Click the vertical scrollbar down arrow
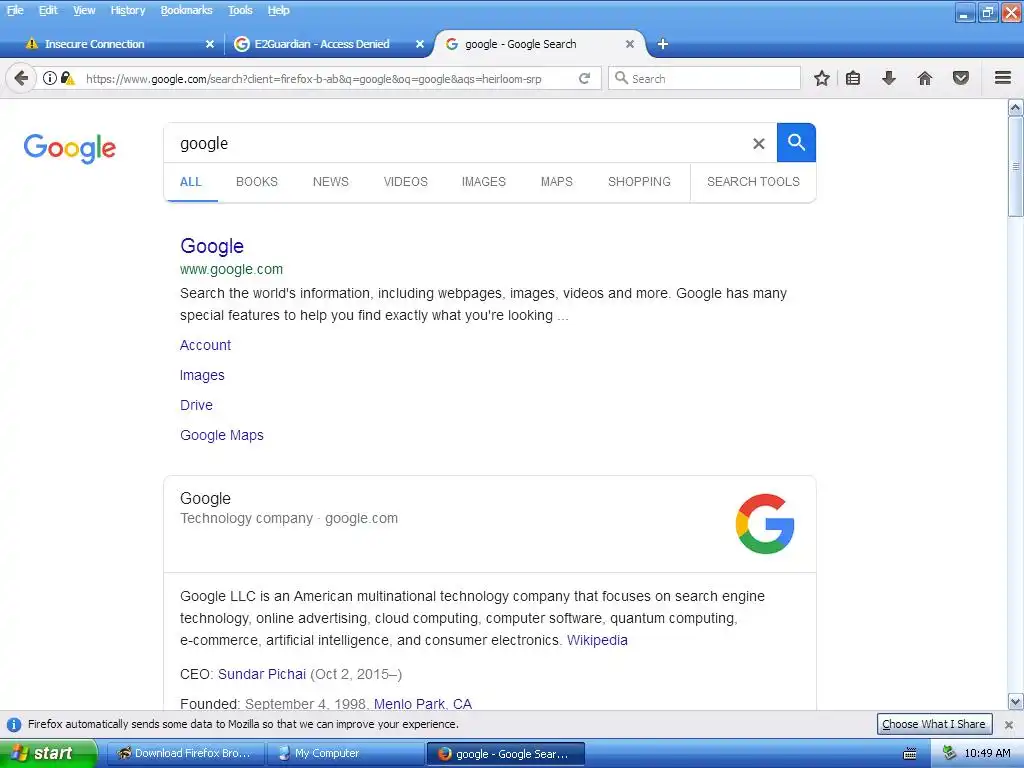The image size is (1024, 768). point(1016,703)
